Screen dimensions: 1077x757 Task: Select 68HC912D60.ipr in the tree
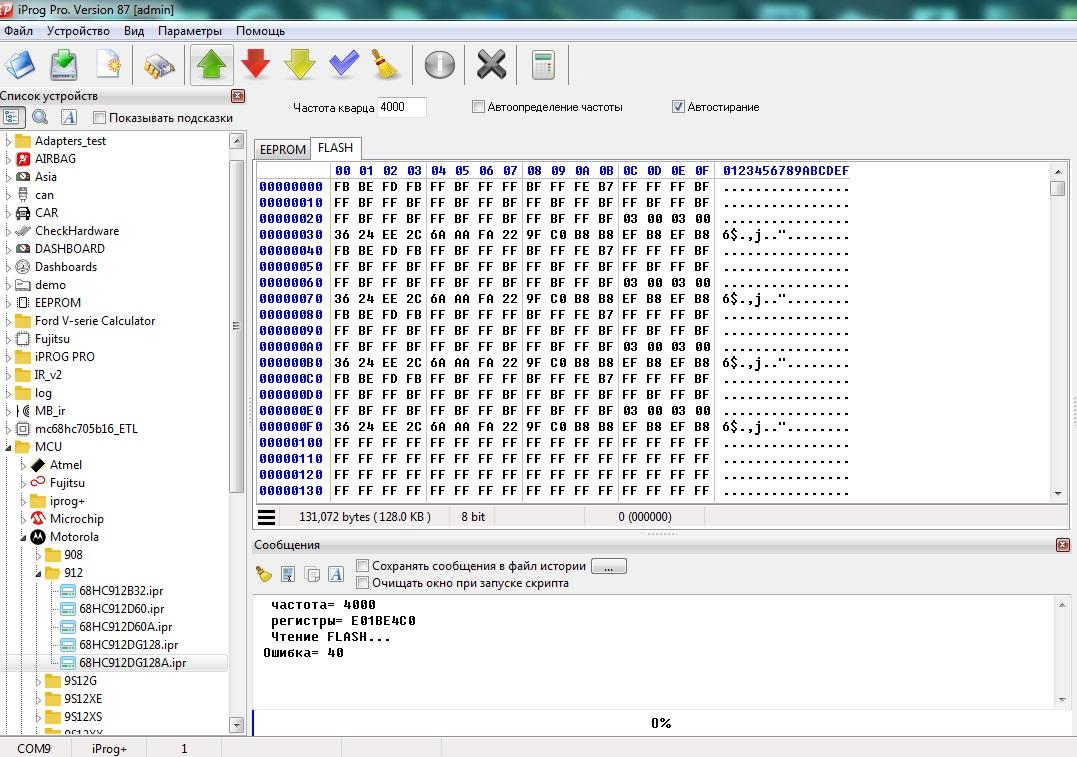[x=122, y=609]
